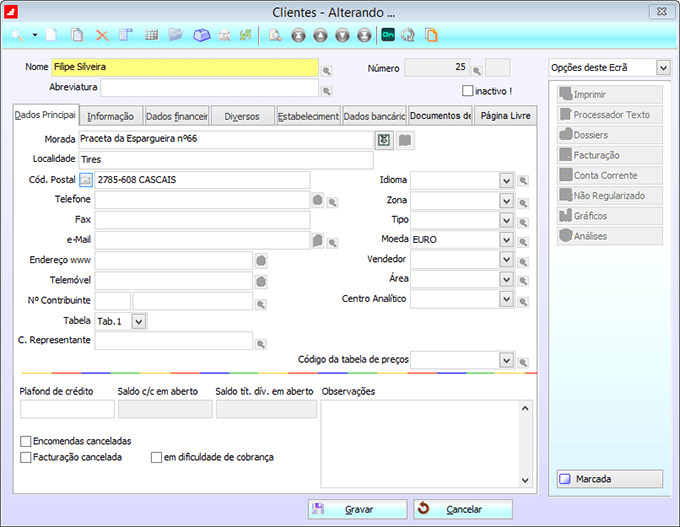
Task: Click the Gravar button
Action: click(358, 509)
